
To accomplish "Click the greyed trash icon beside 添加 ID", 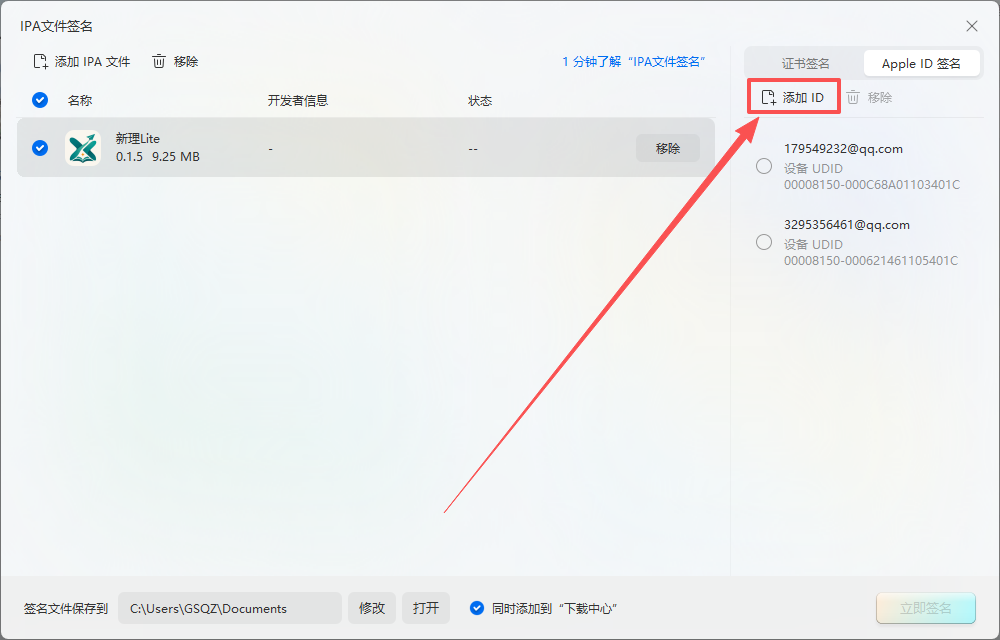I will 853,98.
